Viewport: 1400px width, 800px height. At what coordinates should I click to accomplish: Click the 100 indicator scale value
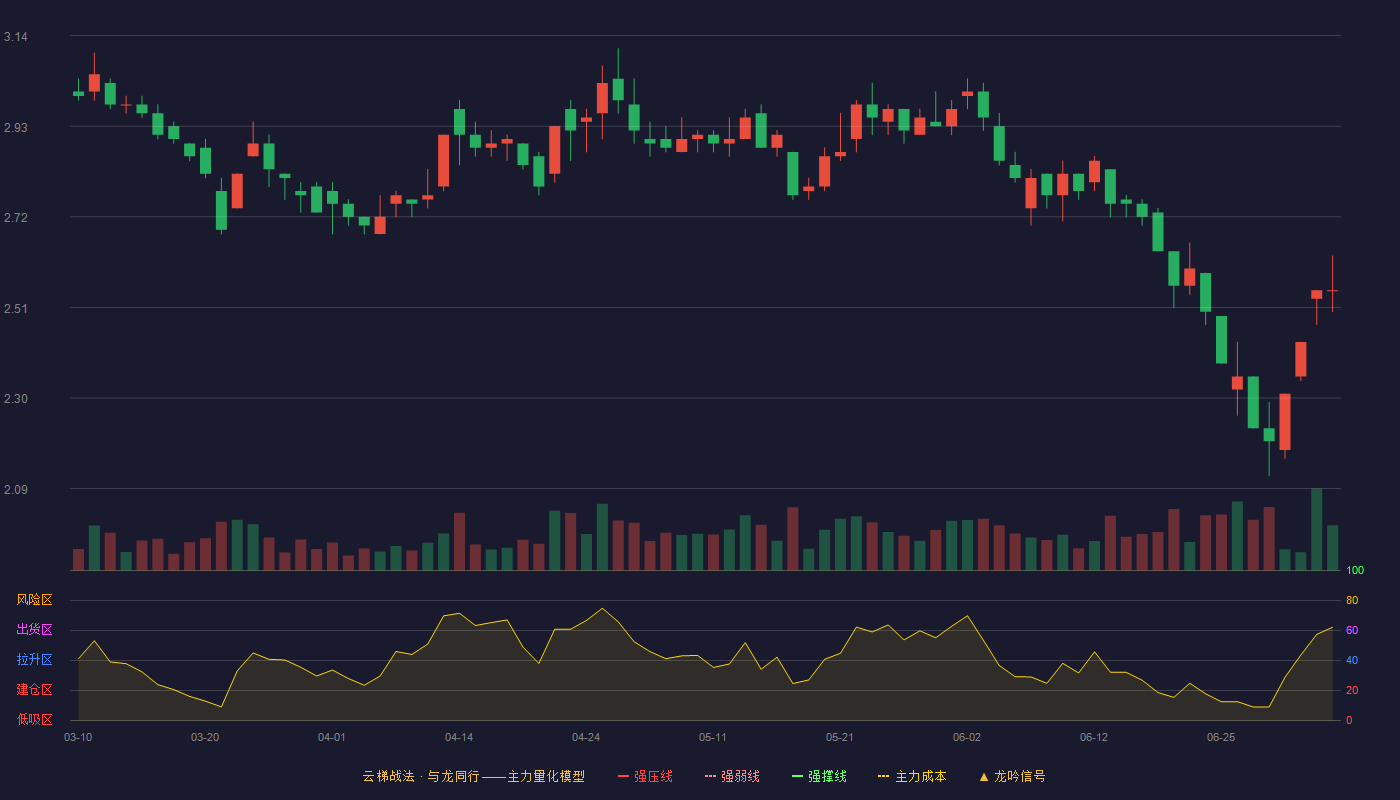(1355, 571)
